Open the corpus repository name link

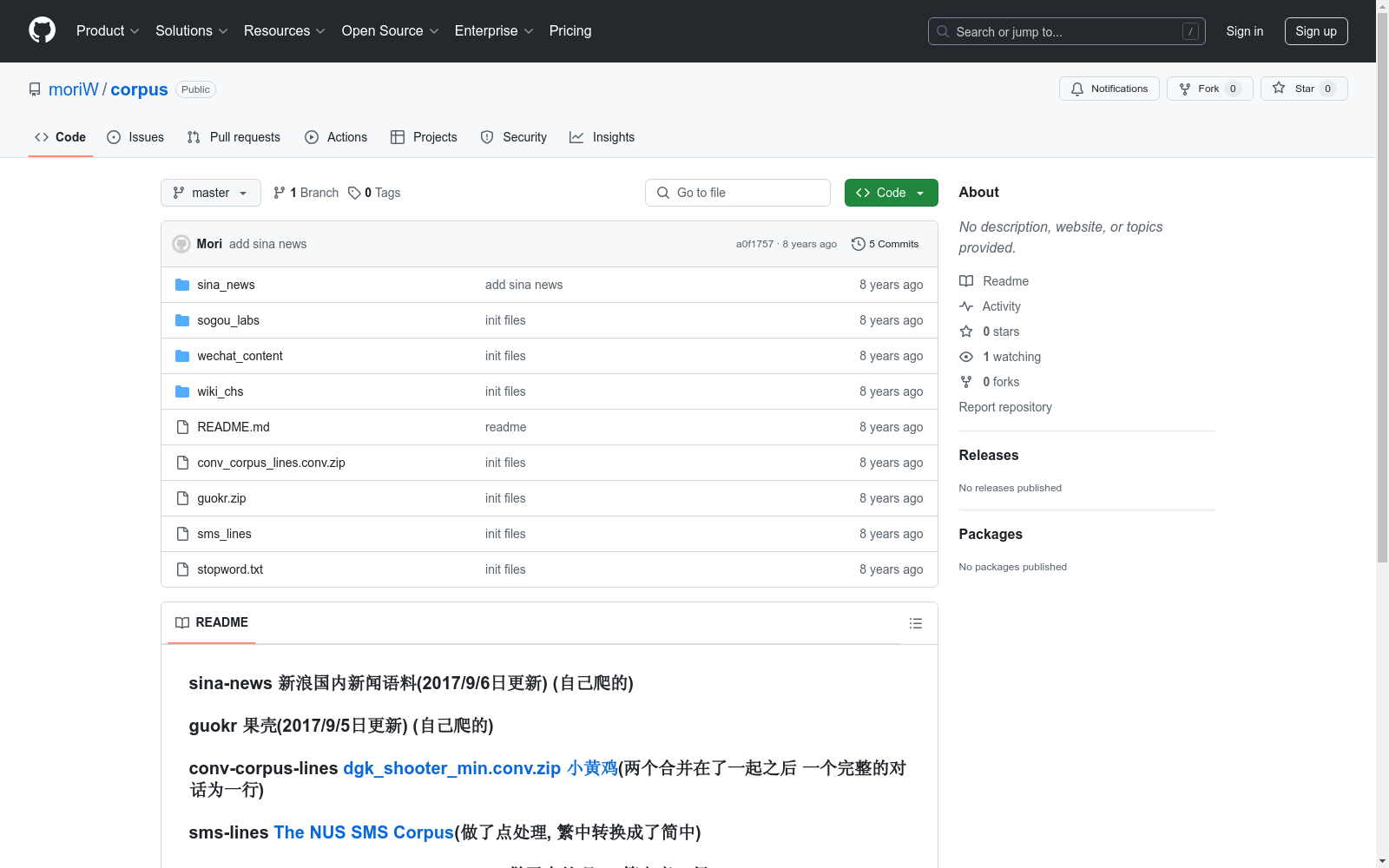(x=139, y=89)
